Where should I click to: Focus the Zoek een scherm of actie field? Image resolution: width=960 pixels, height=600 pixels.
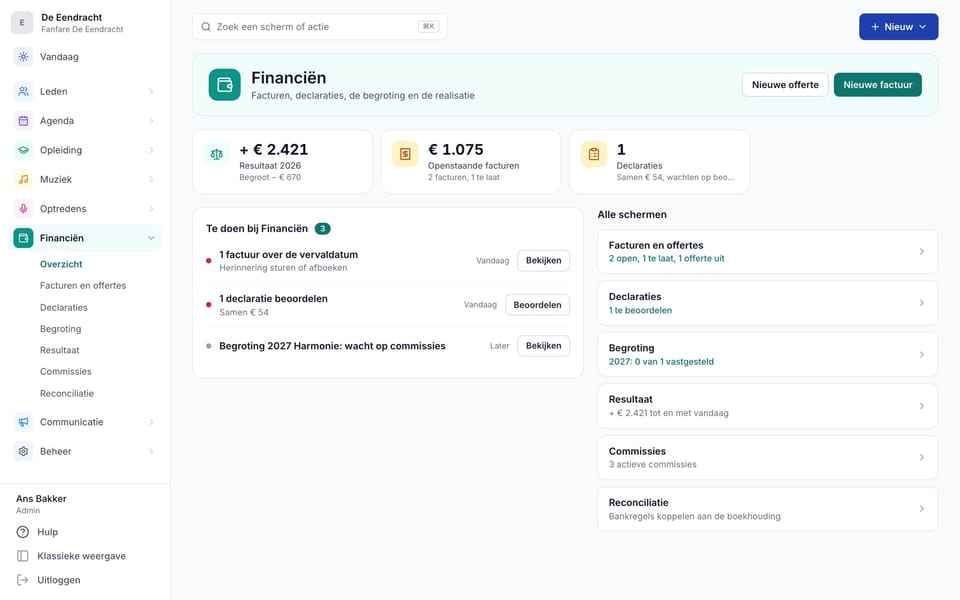[x=320, y=27]
